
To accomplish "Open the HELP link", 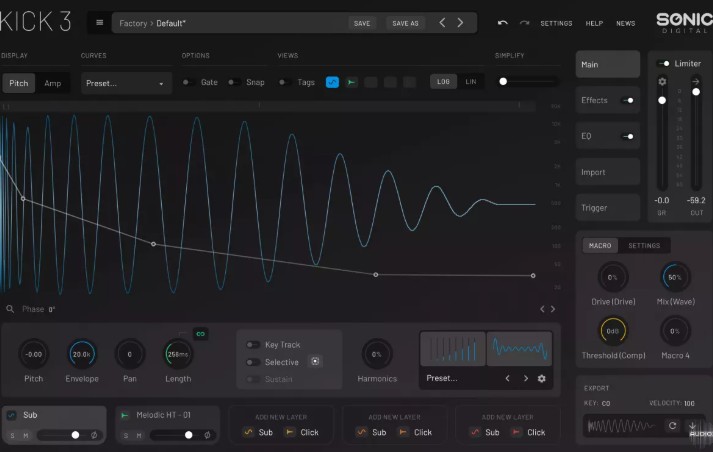I will click(x=594, y=23).
